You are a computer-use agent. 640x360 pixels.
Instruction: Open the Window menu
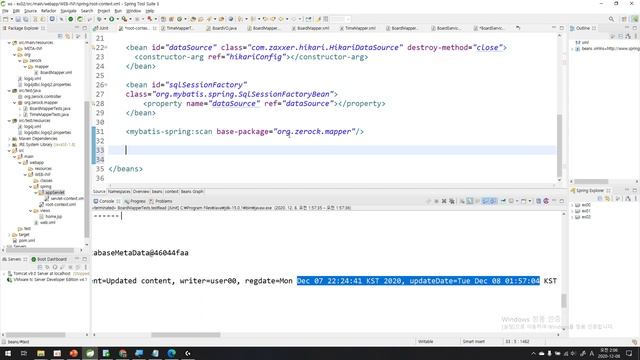tap(133, 11)
